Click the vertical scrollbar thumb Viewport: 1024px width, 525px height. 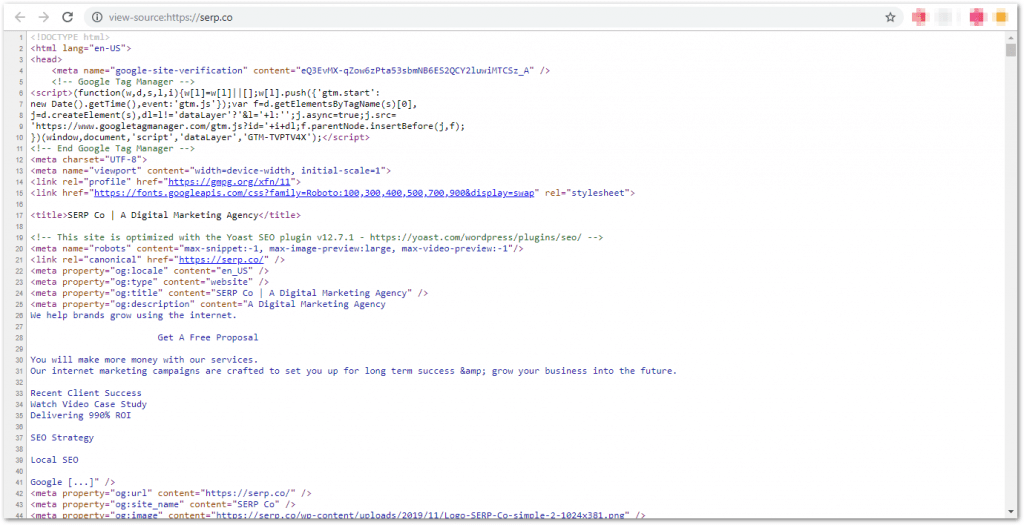coord(1011,50)
